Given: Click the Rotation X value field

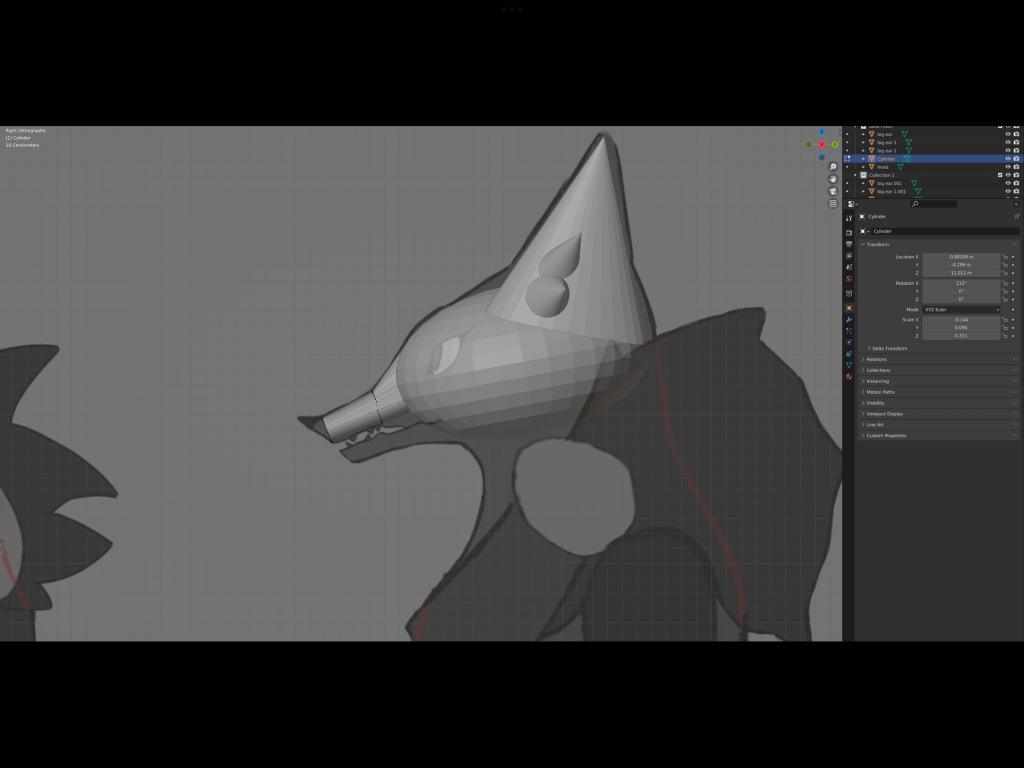Looking at the screenshot, I should click(x=960, y=283).
